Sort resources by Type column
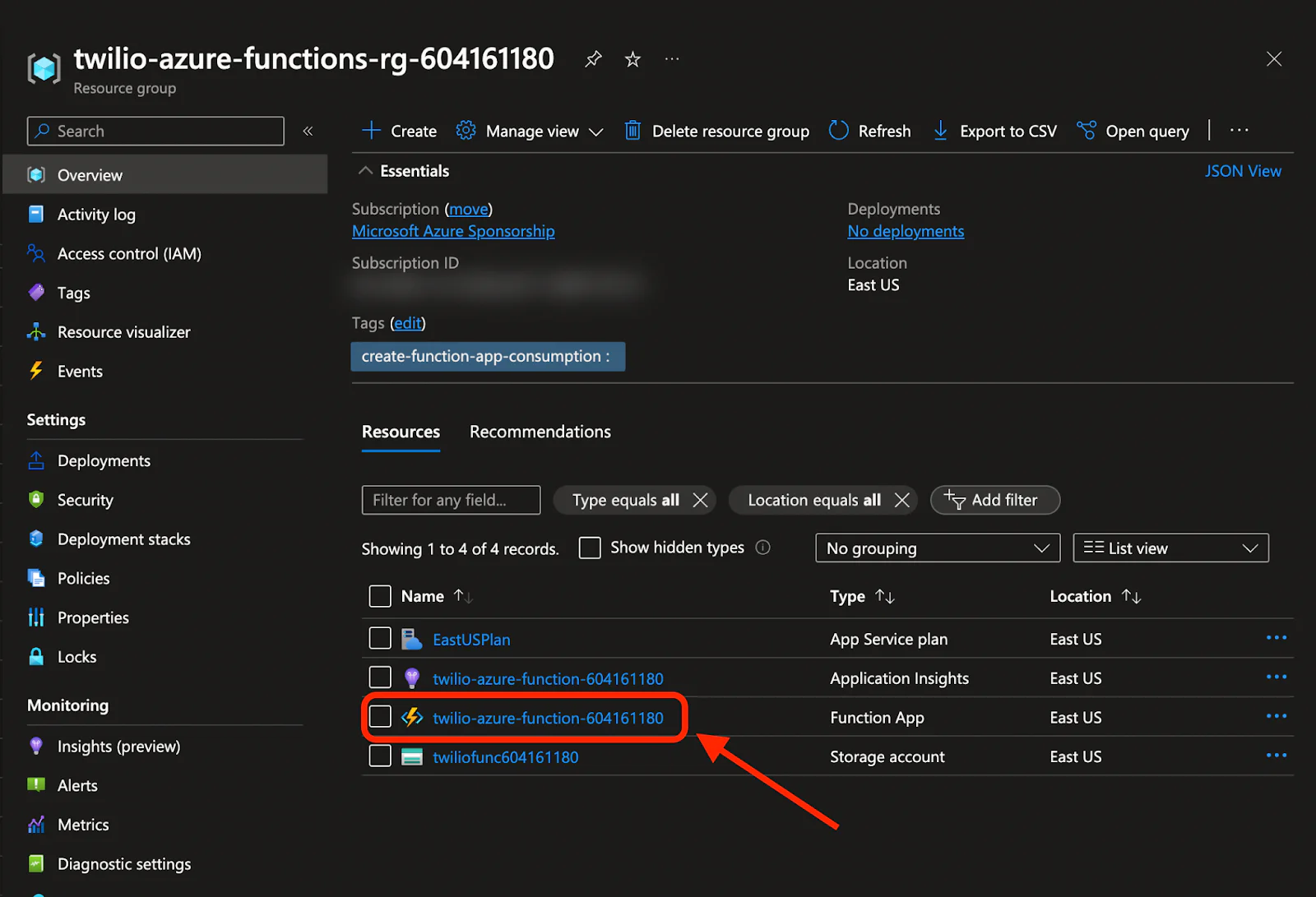 (x=862, y=596)
